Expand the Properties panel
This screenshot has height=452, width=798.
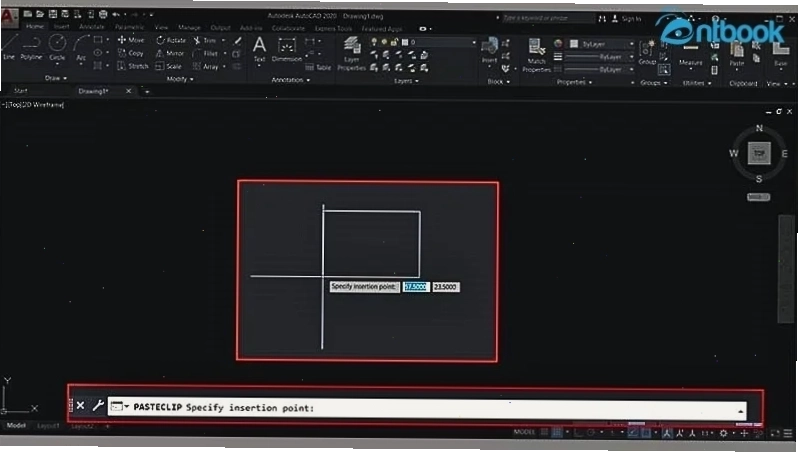point(574,82)
